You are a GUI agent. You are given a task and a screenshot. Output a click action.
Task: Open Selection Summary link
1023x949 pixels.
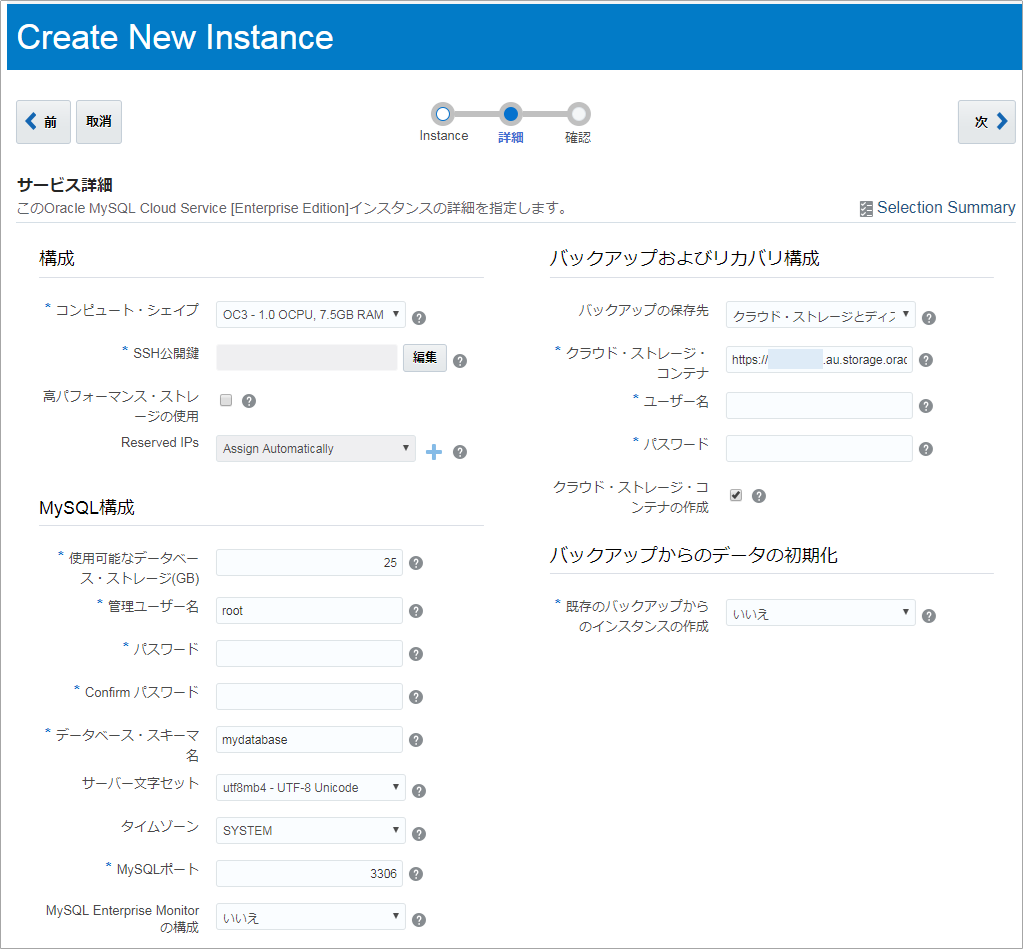[x=946, y=208]
